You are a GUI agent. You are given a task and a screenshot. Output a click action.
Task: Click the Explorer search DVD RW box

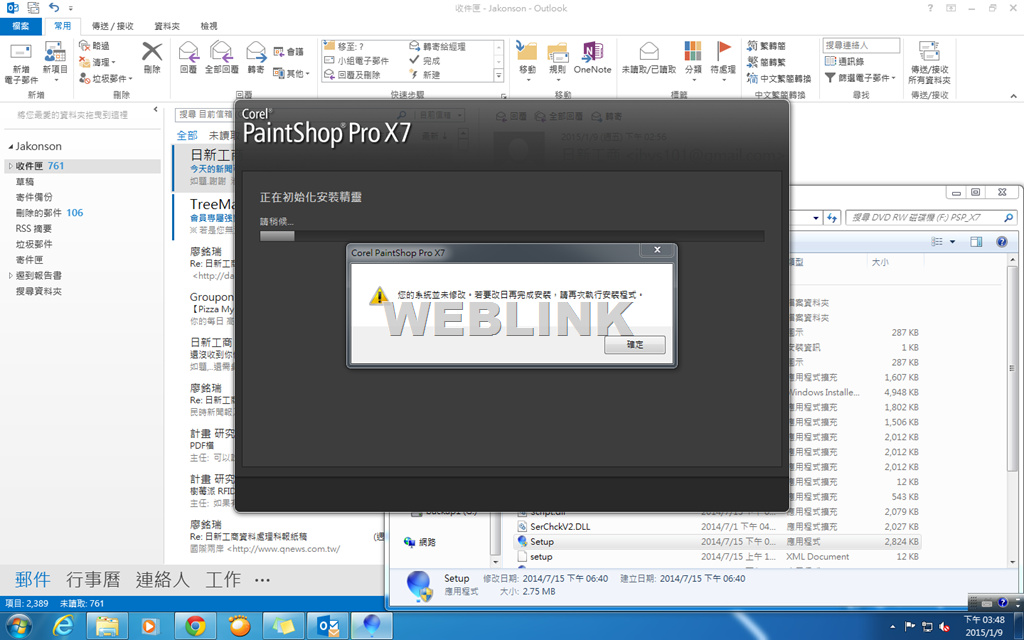[x=931, y=217]
